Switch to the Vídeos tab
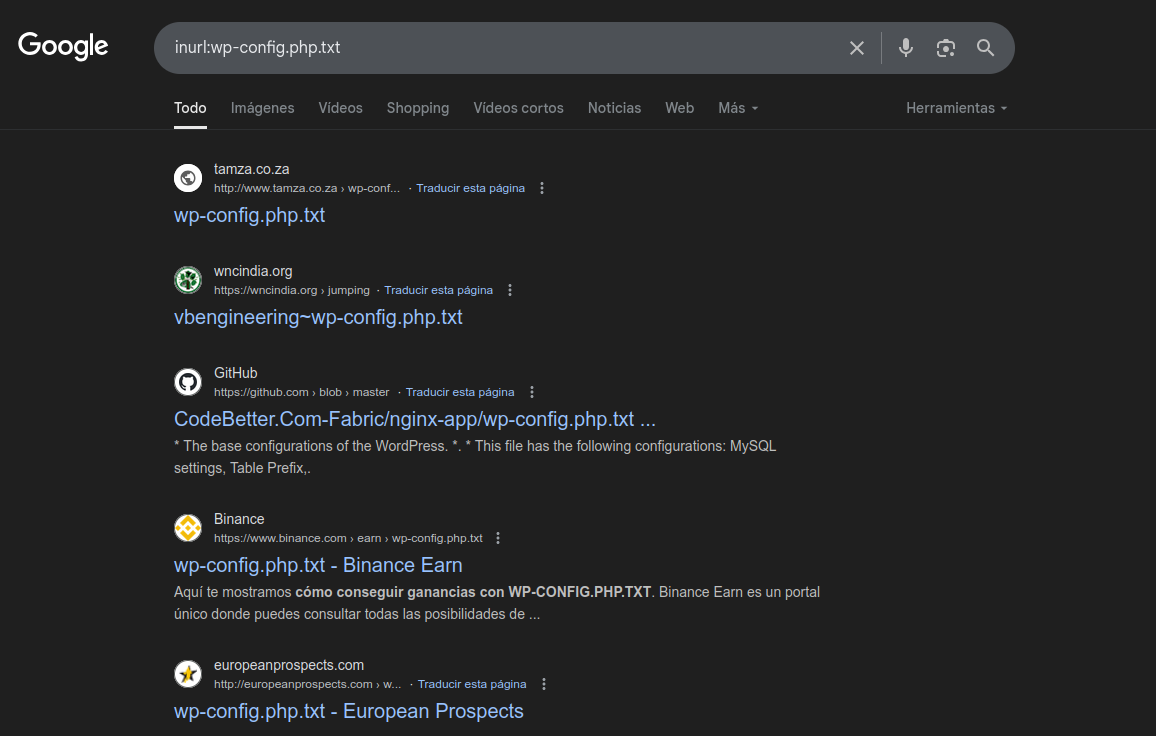This screenshot has width=1156, height=736. [341, 108]
